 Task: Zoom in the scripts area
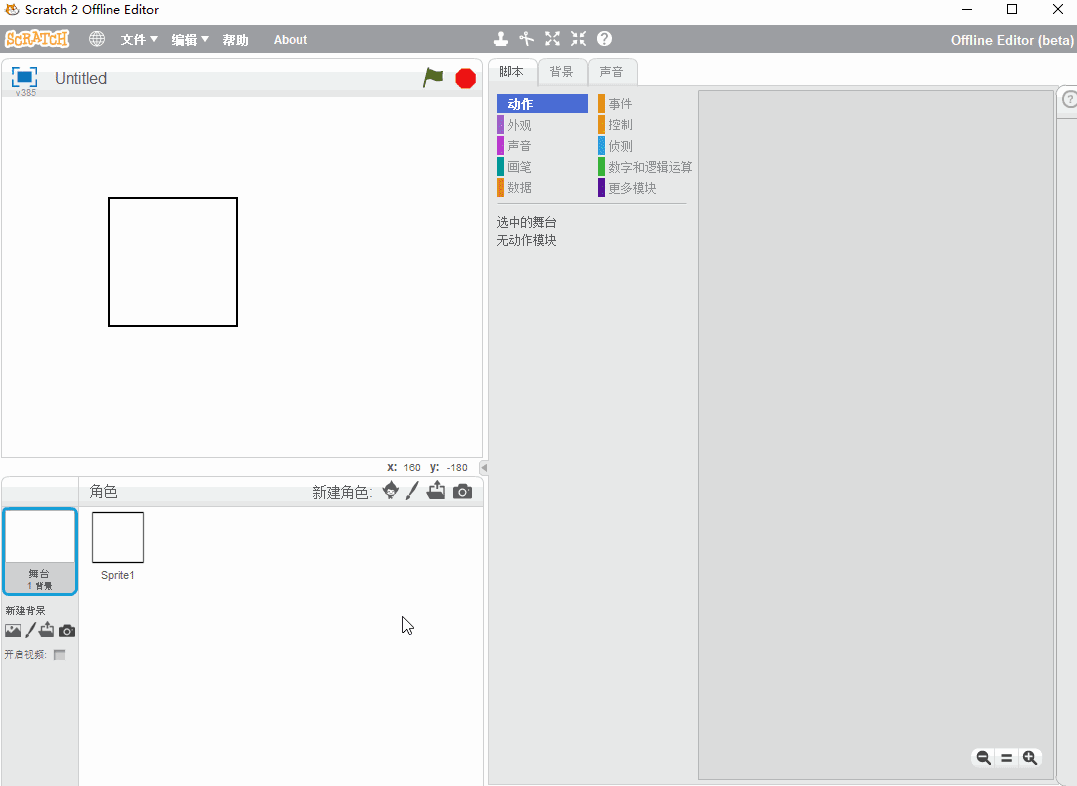pyautogui.click(x=1030, y=758)
